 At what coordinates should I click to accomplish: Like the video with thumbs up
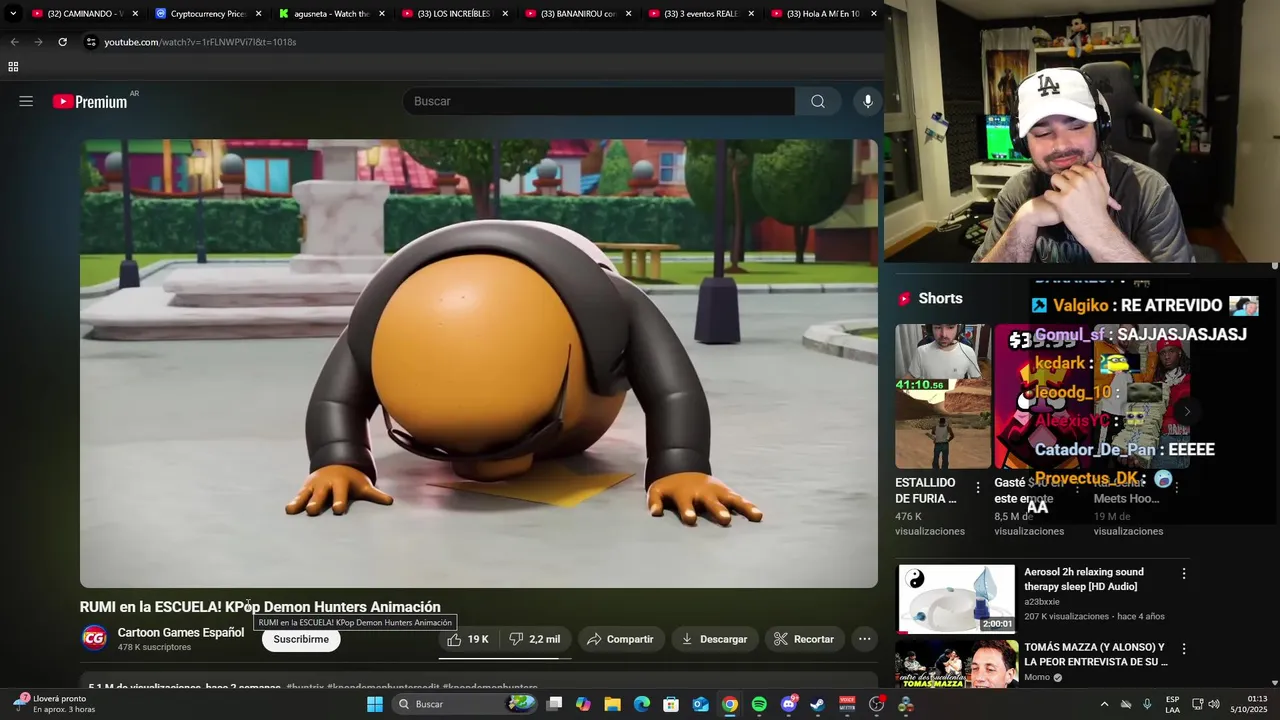[468, 639]
